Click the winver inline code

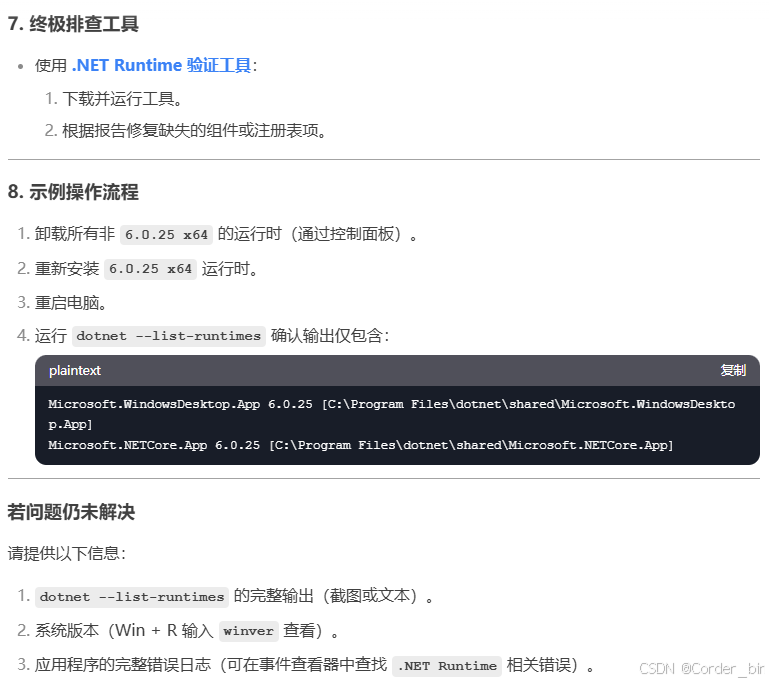[249, 631]
